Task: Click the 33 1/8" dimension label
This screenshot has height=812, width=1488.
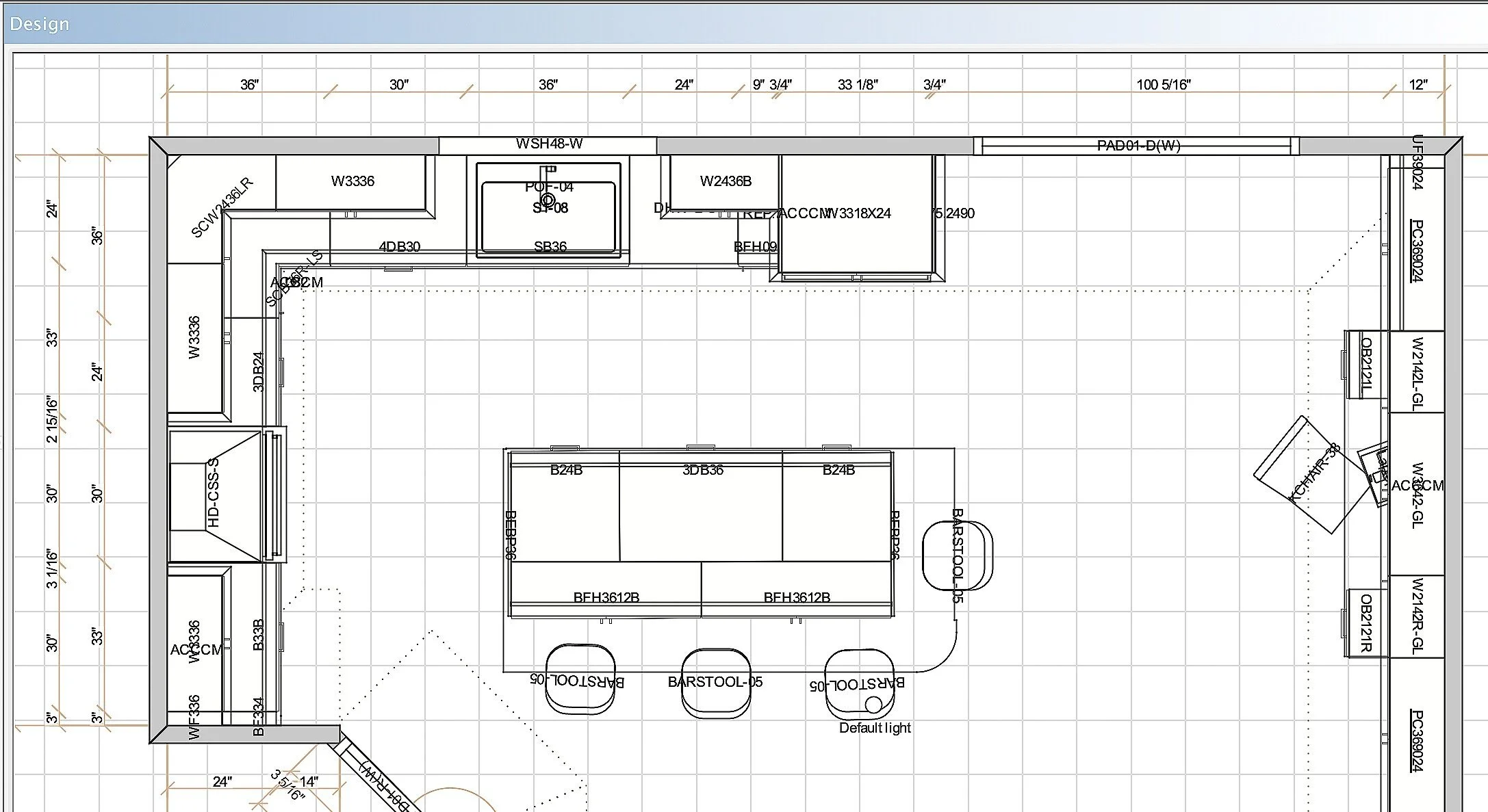Action: click(857, 85)
